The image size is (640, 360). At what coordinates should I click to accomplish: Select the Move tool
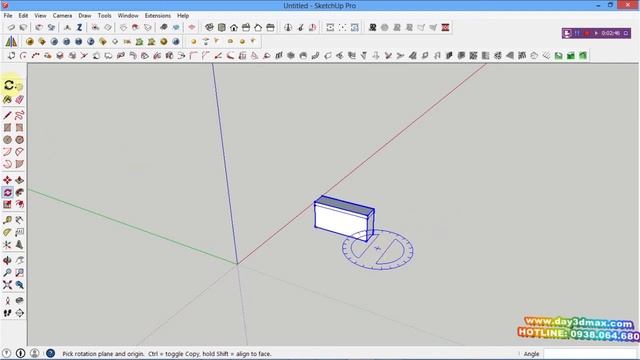coord(7,180)
